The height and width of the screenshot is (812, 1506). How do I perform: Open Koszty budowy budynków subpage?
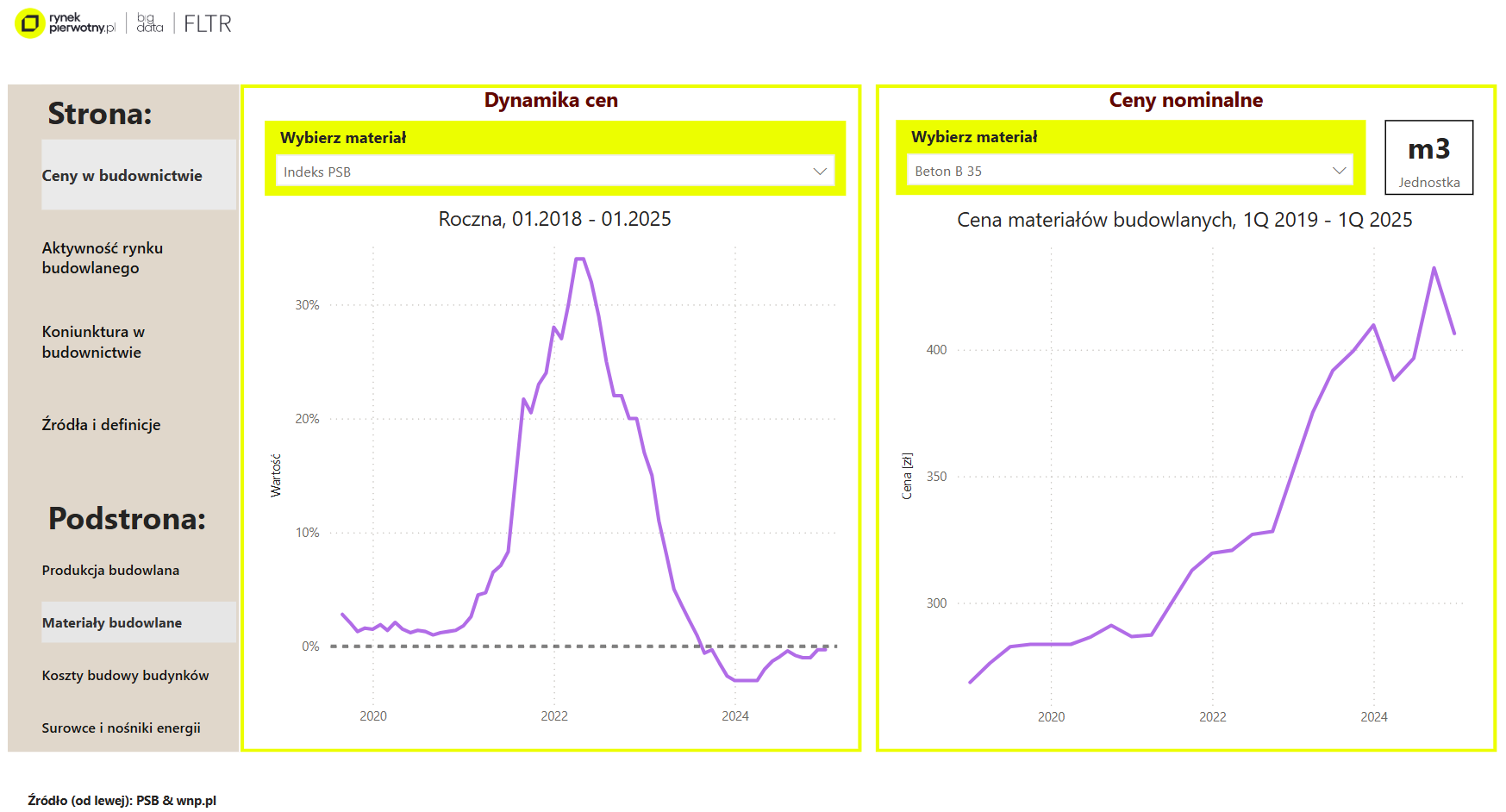[125, 675]
